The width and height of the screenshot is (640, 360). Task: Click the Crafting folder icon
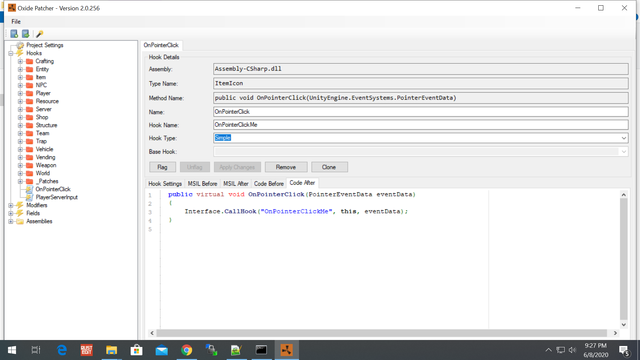29,61
